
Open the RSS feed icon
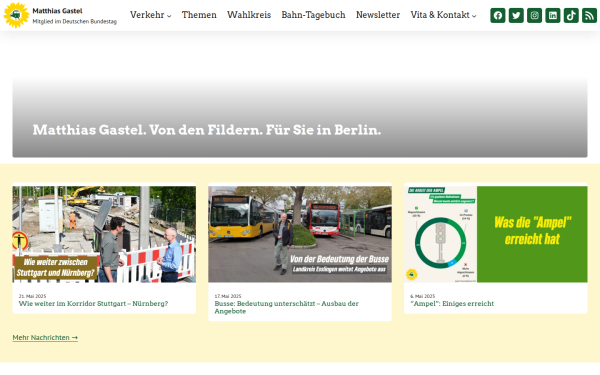point(590,15)
